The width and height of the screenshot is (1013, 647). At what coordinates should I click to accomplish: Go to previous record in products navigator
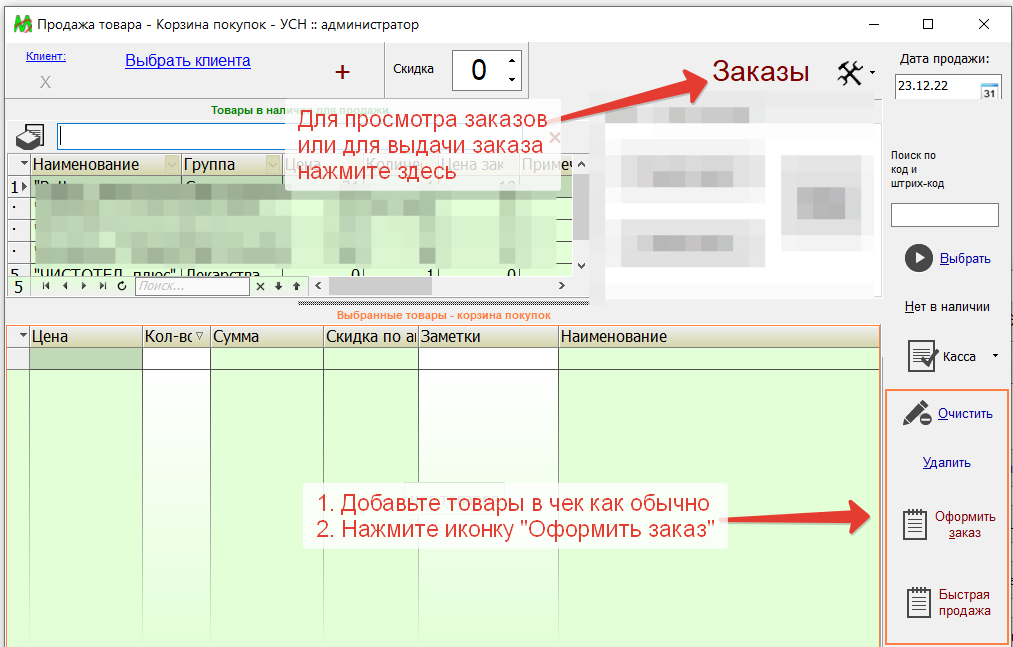(x=65, y=286)
